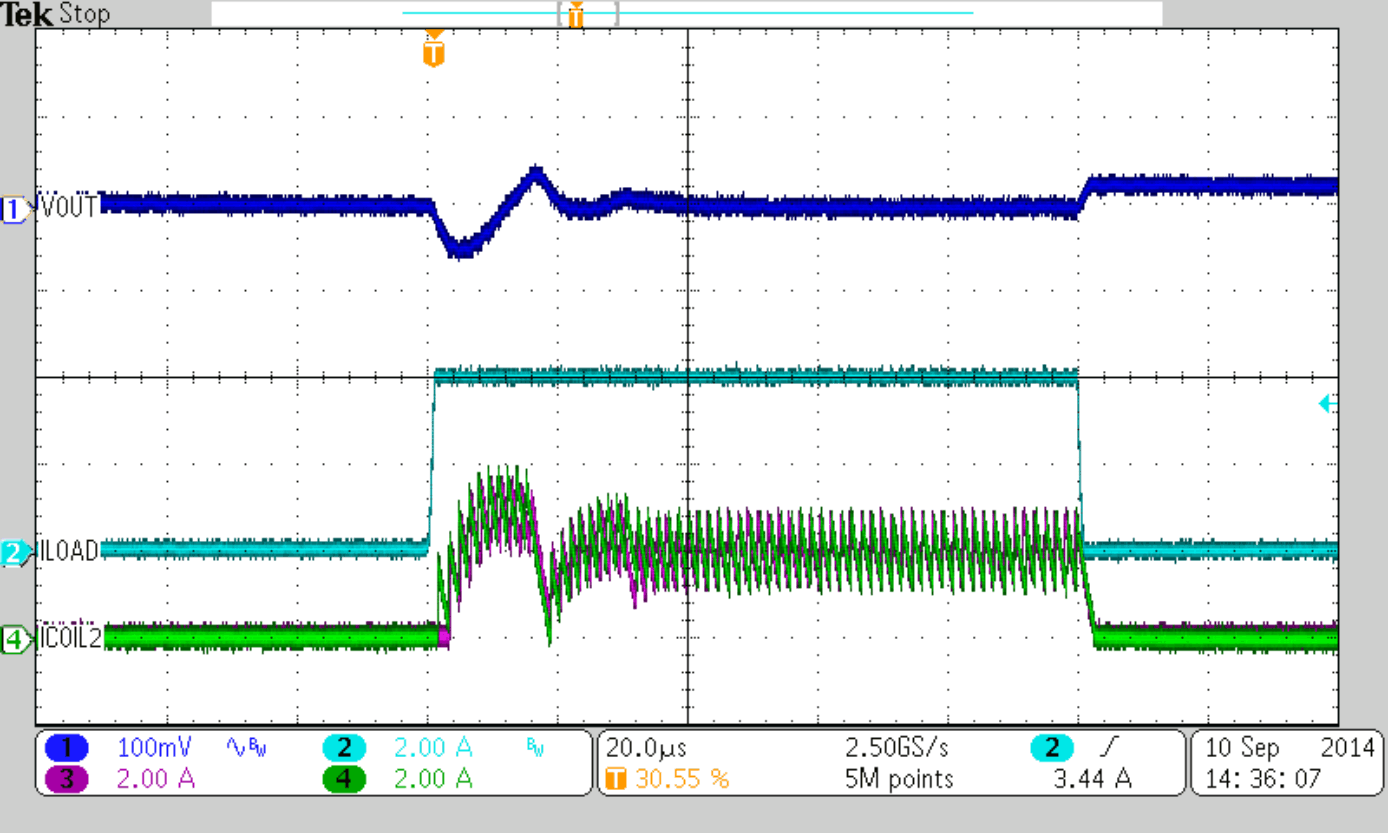Viewport: 1388px width, 833px height.
Task: Click the 20.0µs timebase readout
Action: 646,747
